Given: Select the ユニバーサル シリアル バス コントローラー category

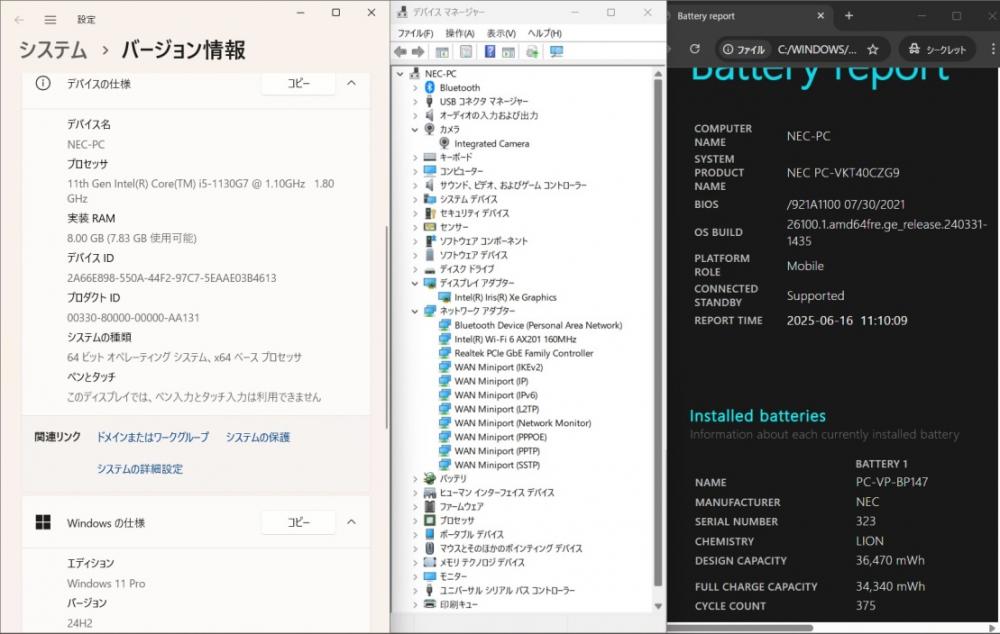Looking at the screenshot, I should coord(506,591).
